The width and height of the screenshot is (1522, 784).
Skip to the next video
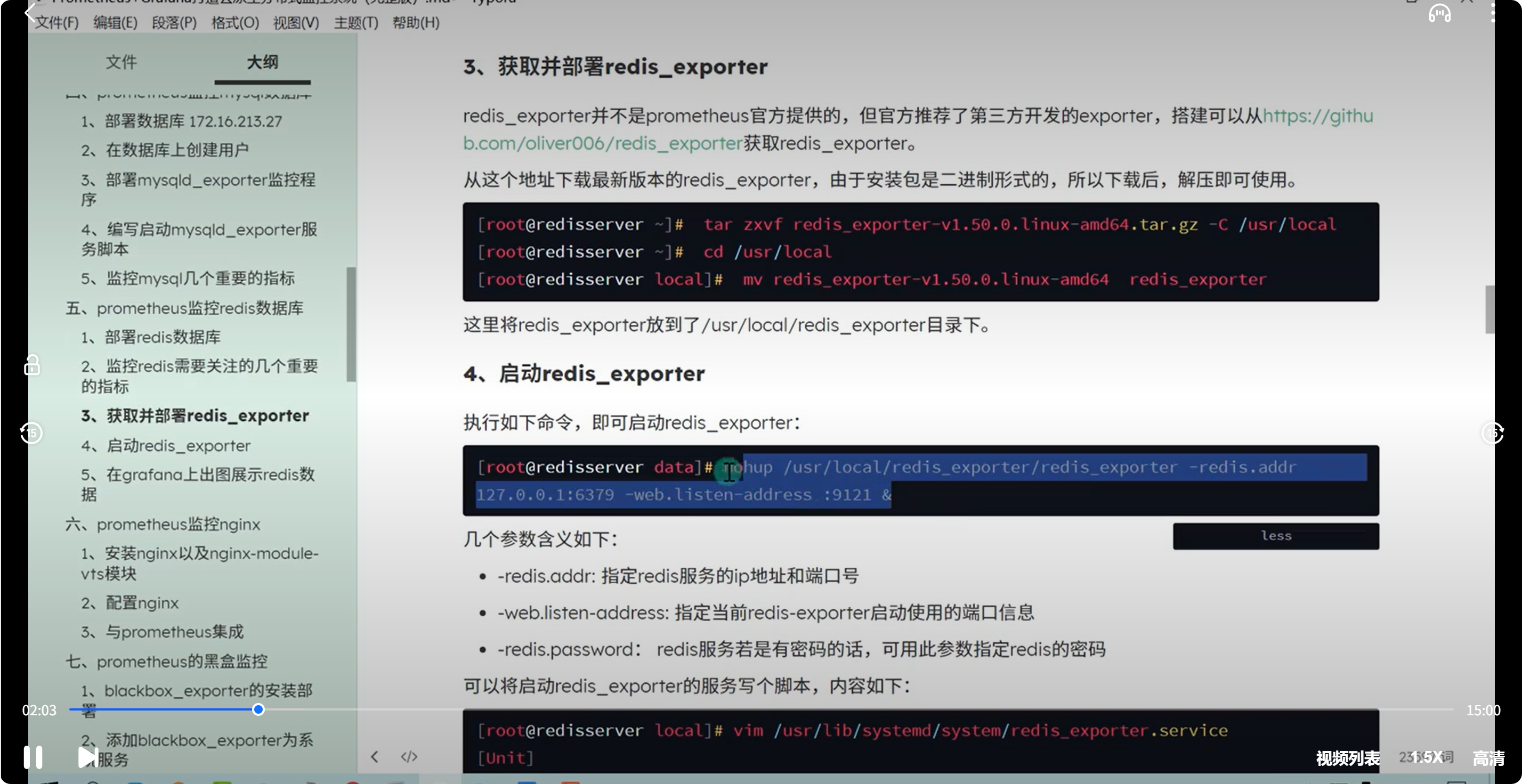click(x=87, y=757)
